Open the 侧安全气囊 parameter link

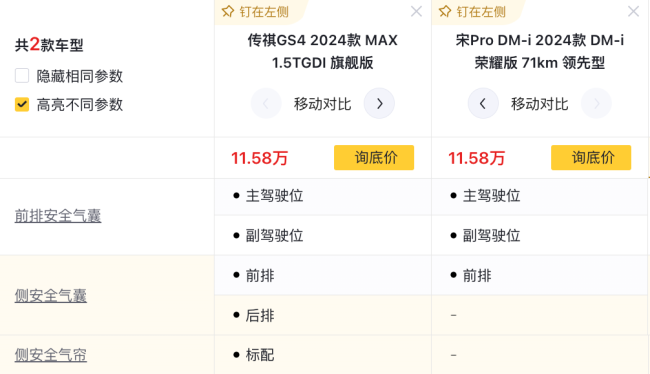click(51, 296)
